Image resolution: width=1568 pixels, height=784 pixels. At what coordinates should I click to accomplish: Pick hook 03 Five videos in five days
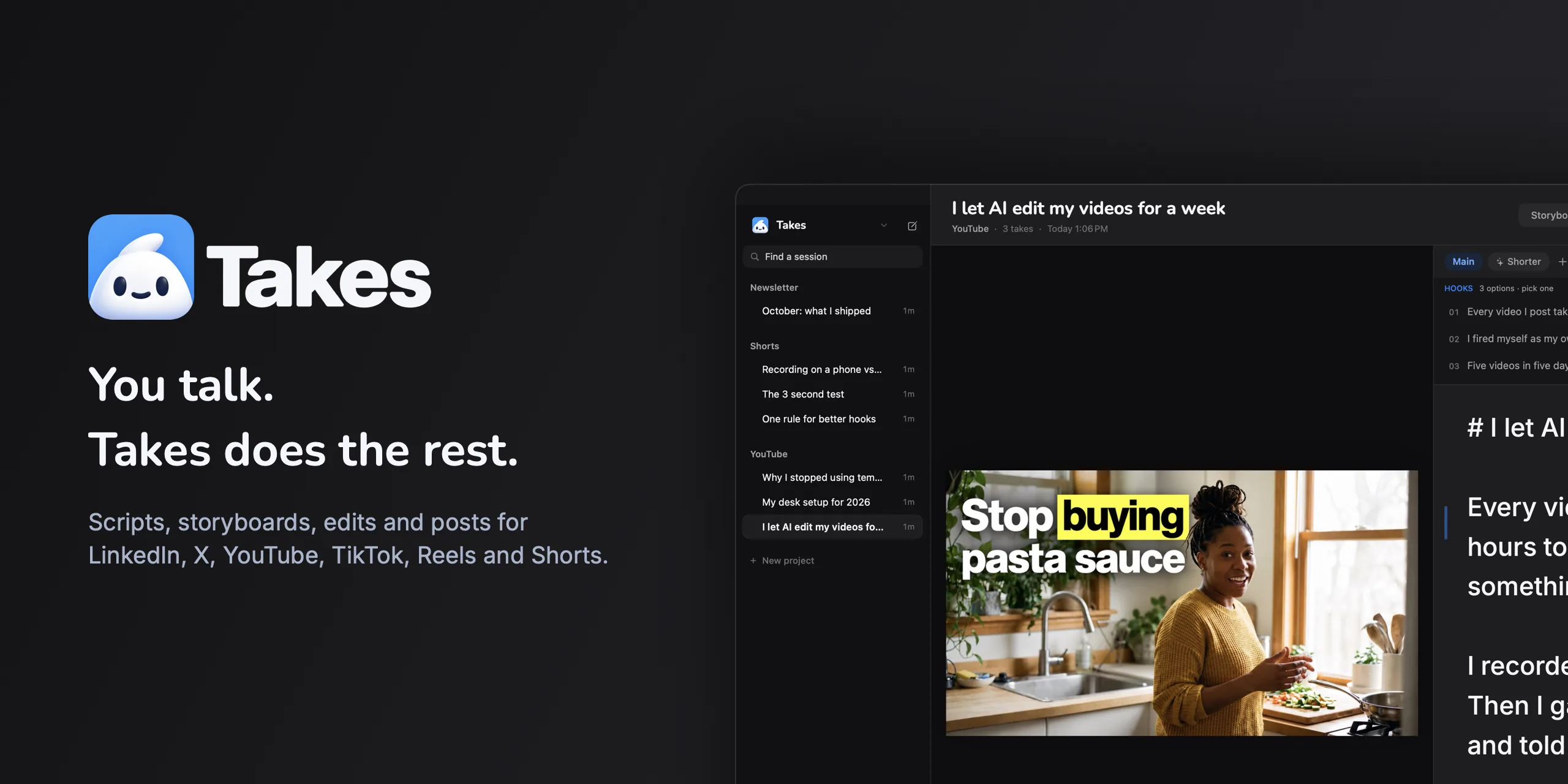pyautogui.click(x=1507, y=366)
